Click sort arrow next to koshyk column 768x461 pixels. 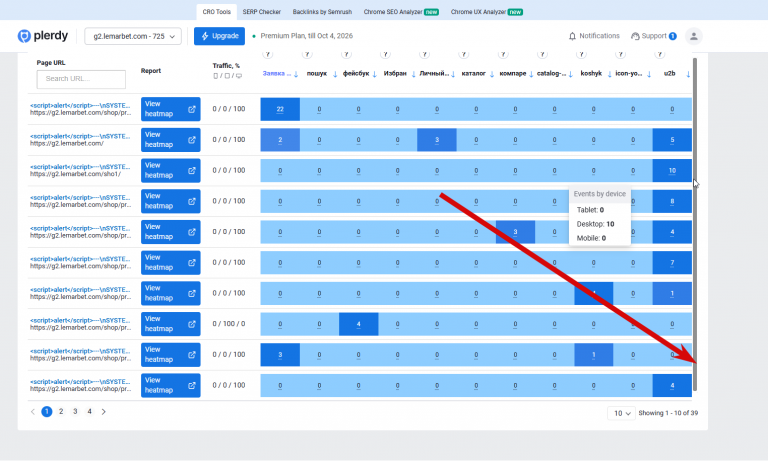pyautogui.click(x=609, y=74)
